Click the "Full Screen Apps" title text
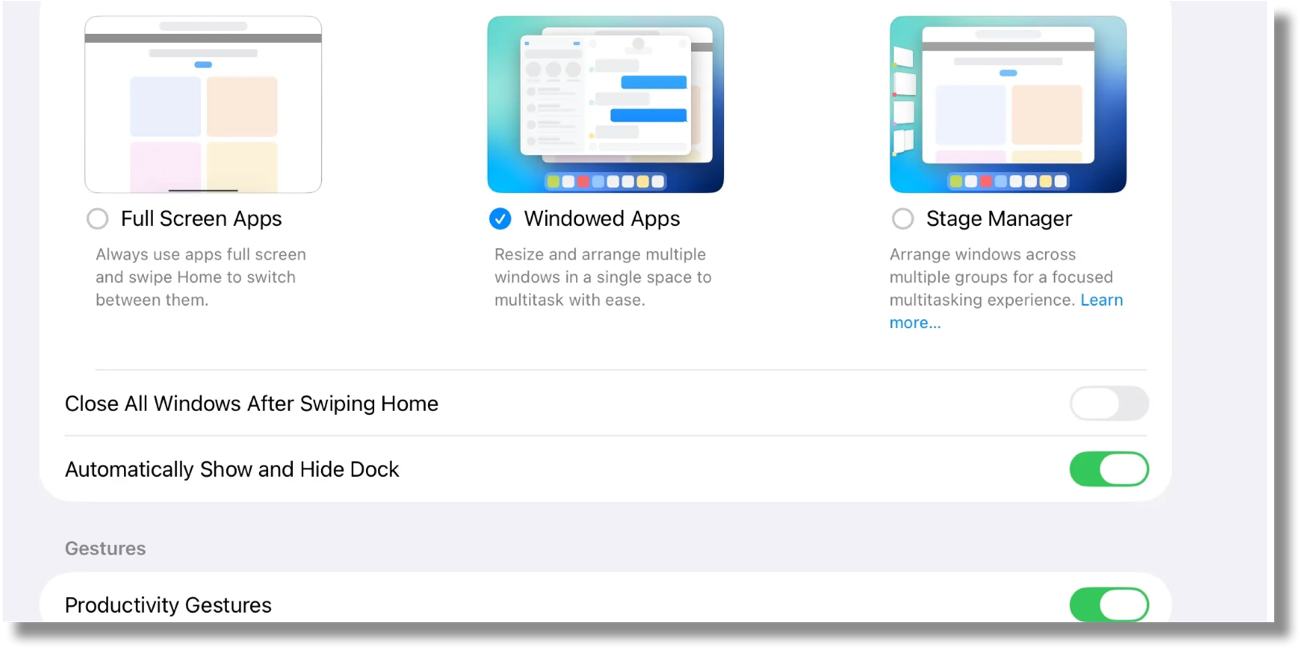 [201, 219]
